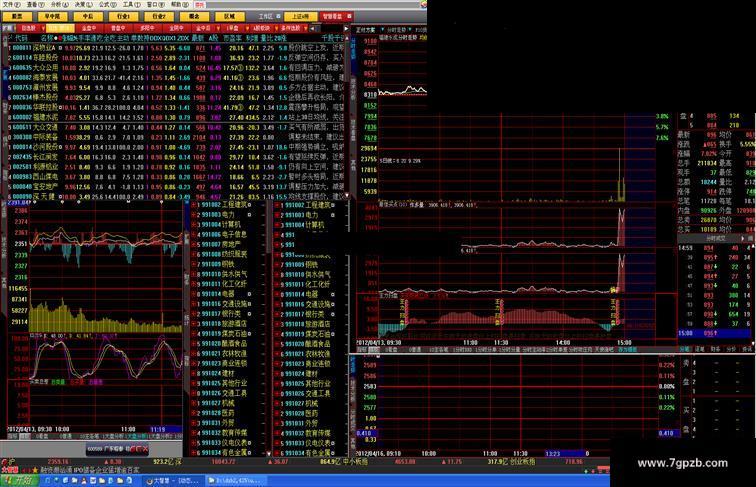This screenshot has height=487, width=756.
Task: Open the 分时走势 dropdown above the chart
Action: (410, 30)
